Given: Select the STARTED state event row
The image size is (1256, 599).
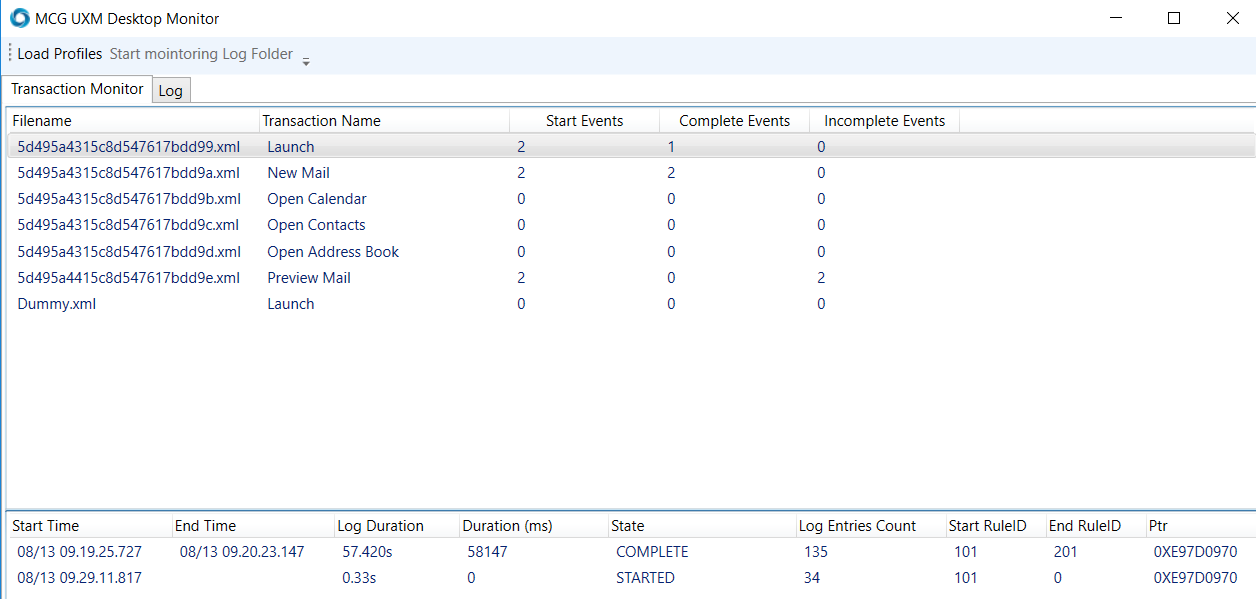Looking at the screenshot, I should point(645,578).
